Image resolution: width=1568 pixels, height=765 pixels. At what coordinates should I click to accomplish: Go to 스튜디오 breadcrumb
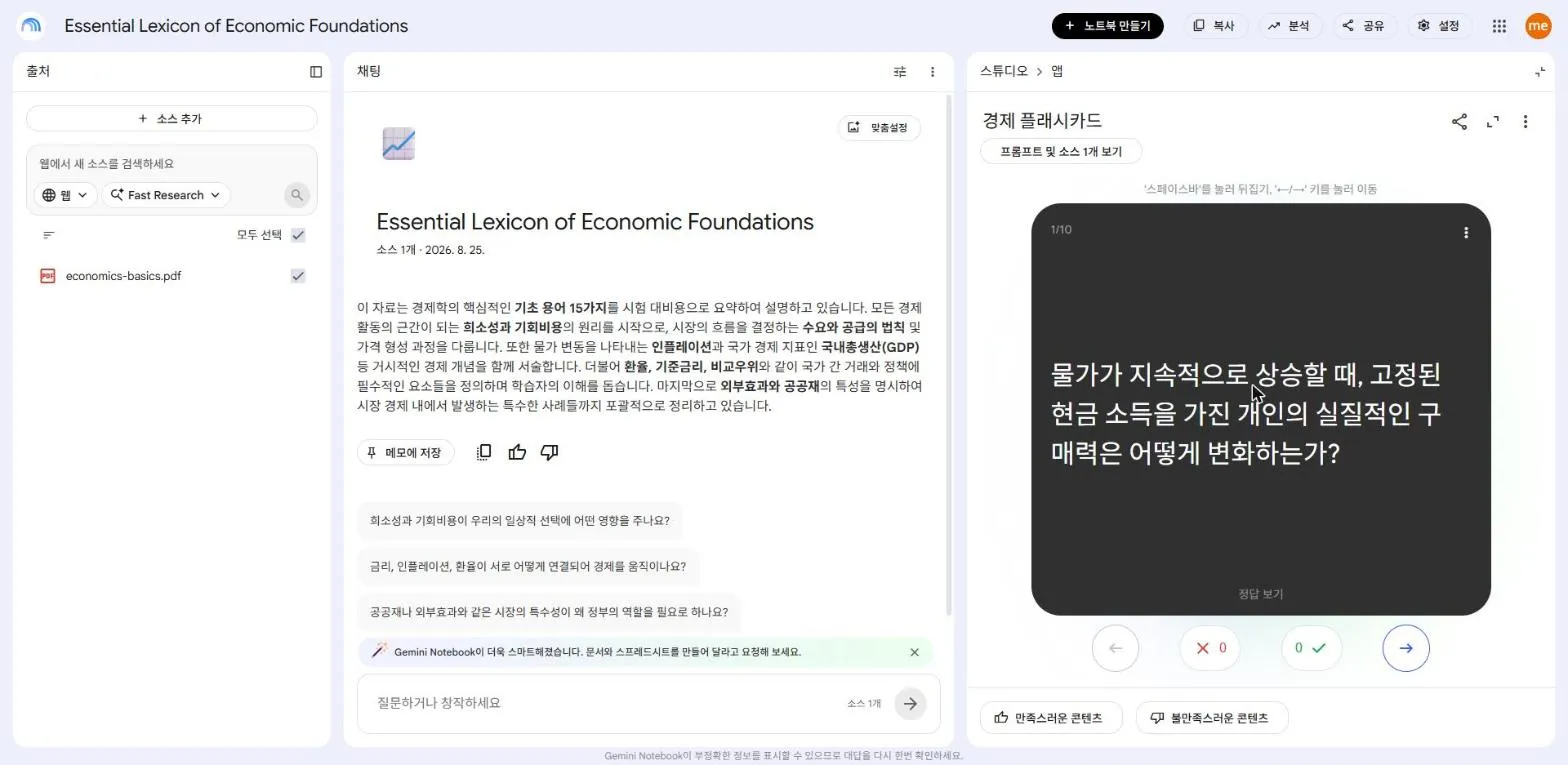(x=1004, y=71)
